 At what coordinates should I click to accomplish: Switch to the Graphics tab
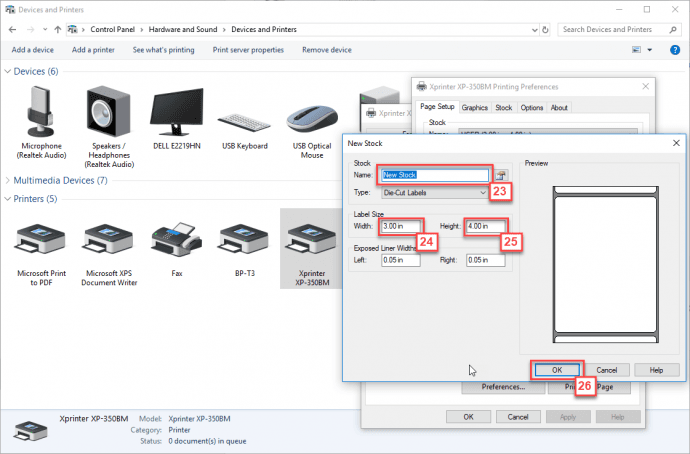click(x=474, y=108)
